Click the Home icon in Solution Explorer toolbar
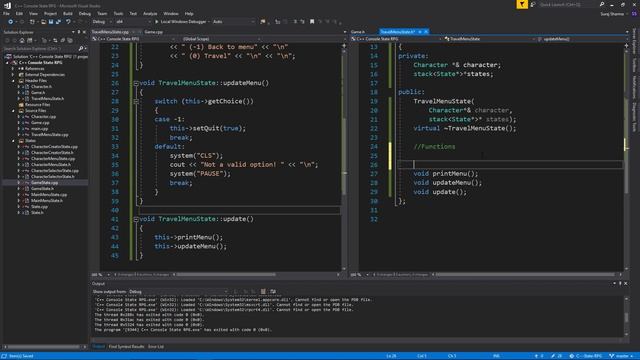This screenshot has height=360, width=640. [x=22, y=40]
